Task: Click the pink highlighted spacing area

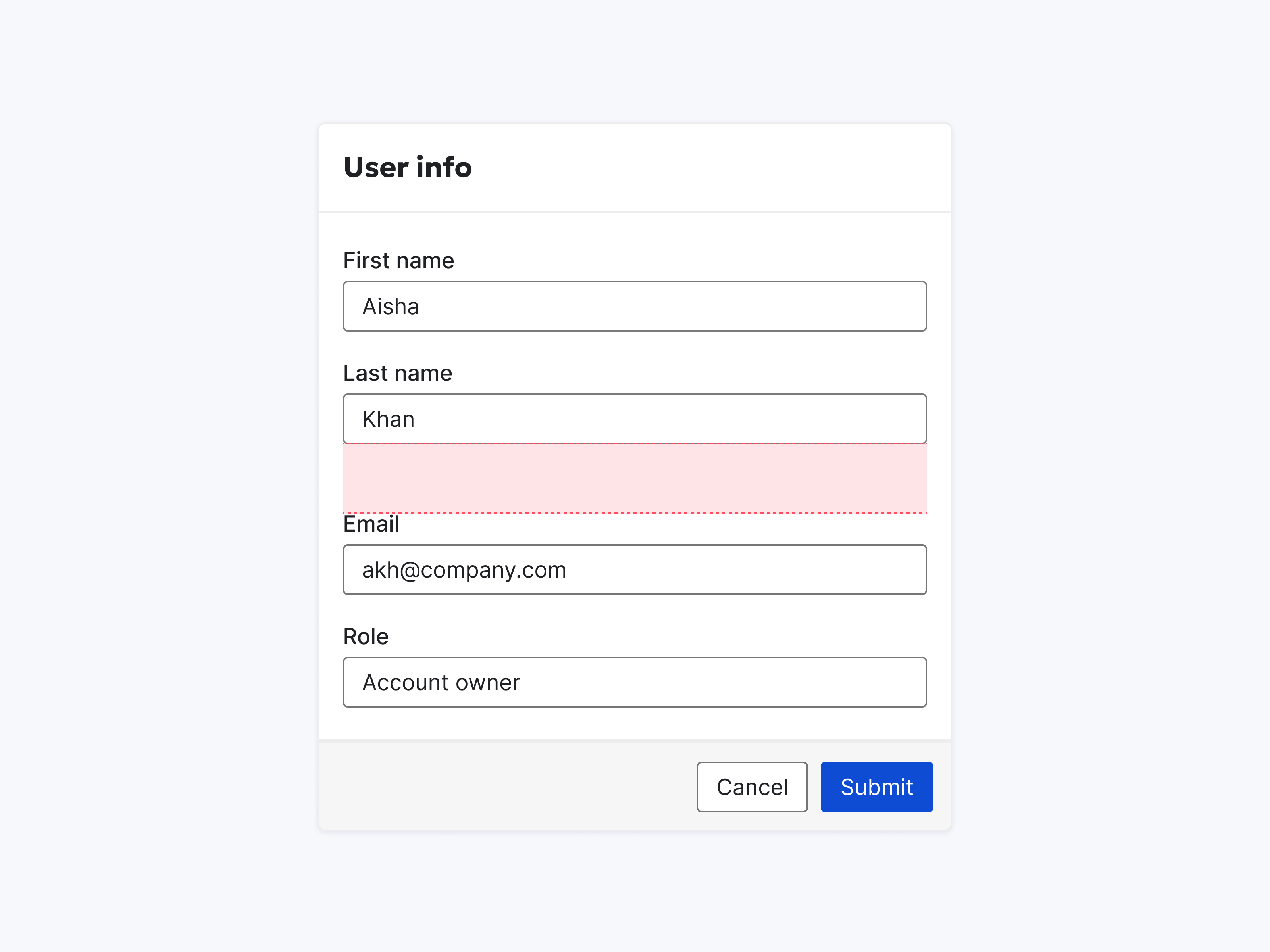Action: click(635, 478)
